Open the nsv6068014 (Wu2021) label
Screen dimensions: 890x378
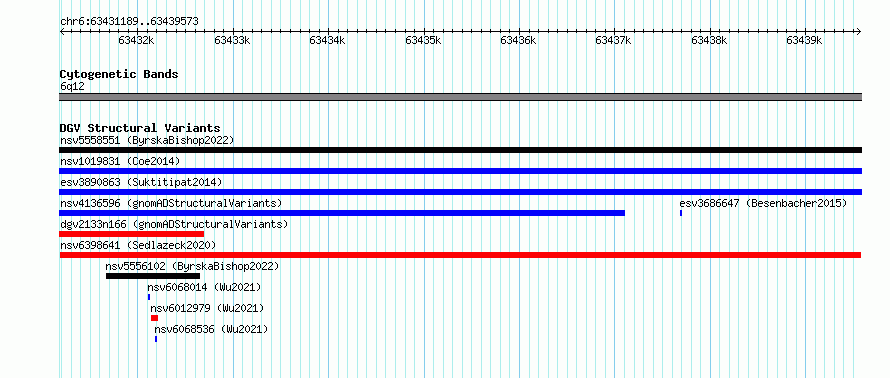[x=204, y=287]
